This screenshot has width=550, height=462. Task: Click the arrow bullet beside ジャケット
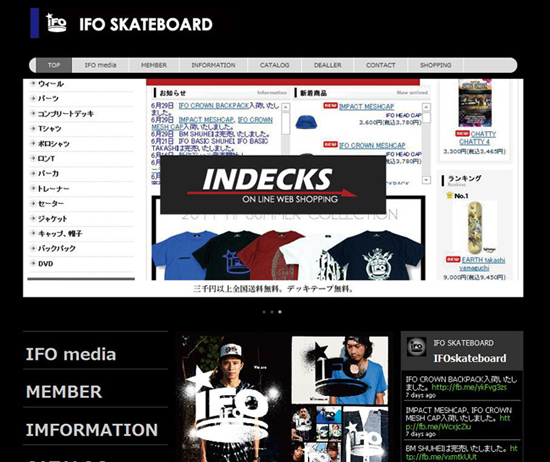(x=33, y=218)
